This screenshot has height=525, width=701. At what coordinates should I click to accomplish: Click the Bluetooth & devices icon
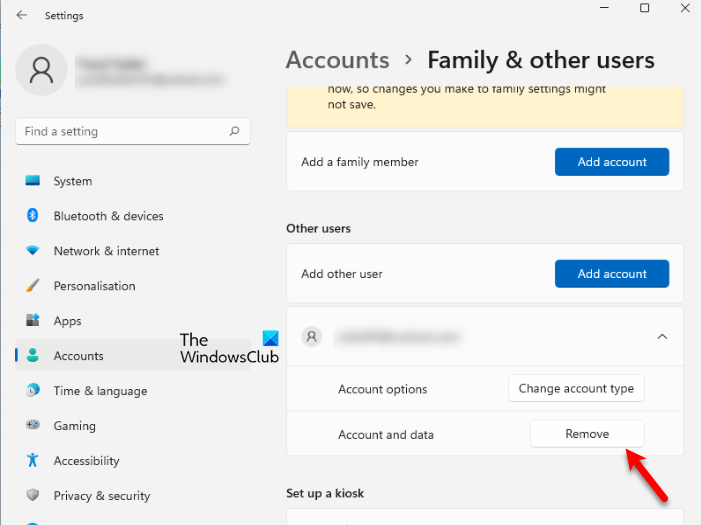[x=33, y=216]
